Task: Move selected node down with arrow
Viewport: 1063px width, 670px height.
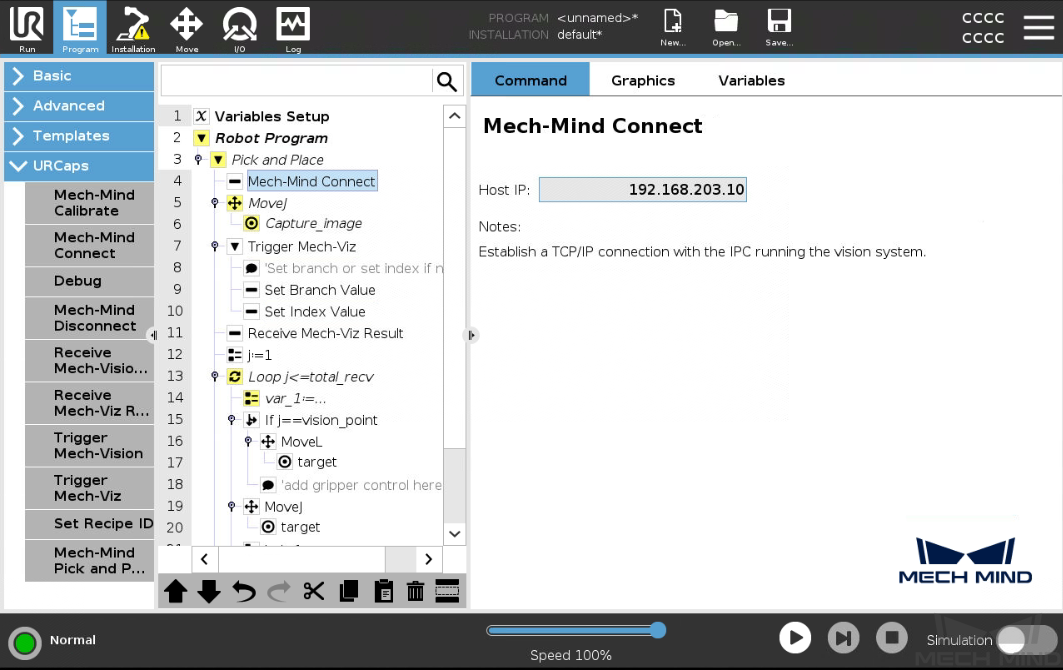Action: tap(209, 591)
